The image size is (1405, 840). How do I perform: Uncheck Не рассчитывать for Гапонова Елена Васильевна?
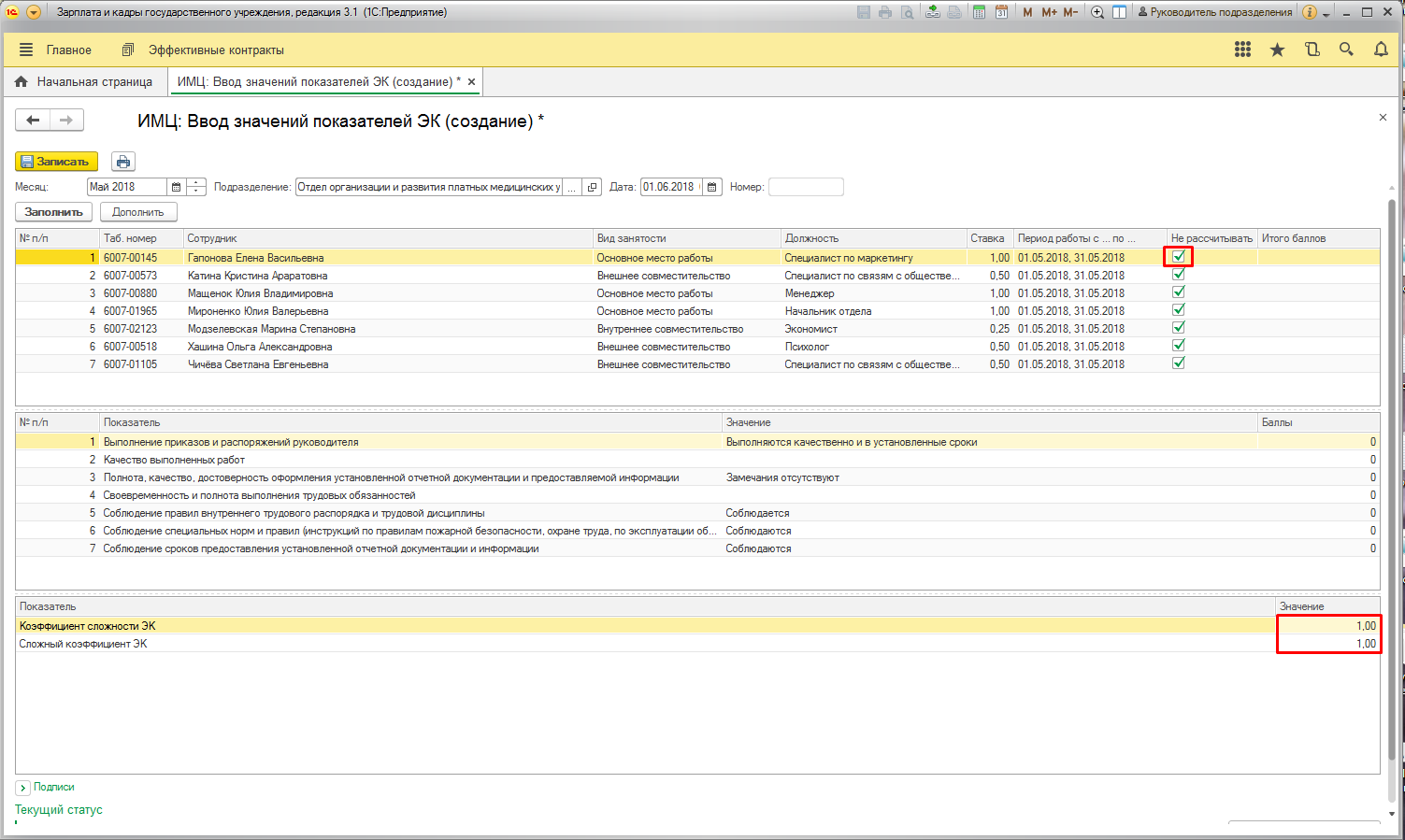tap(1179, 257)
